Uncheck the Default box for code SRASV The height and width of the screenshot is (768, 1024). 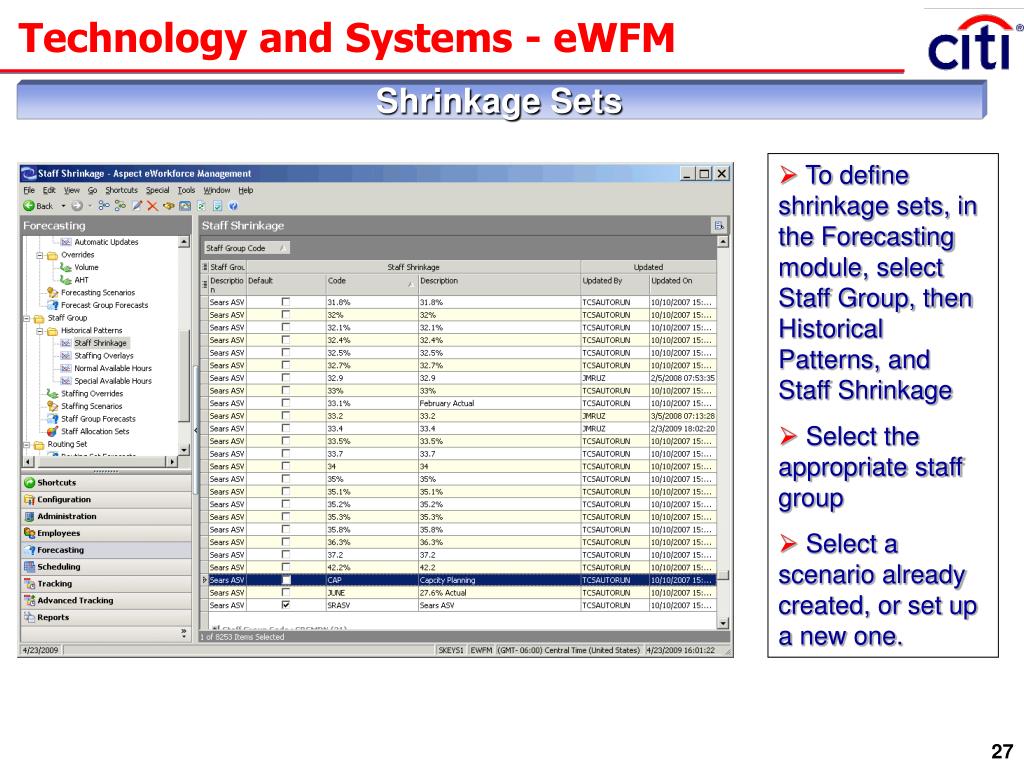click(x=285, y=605)
